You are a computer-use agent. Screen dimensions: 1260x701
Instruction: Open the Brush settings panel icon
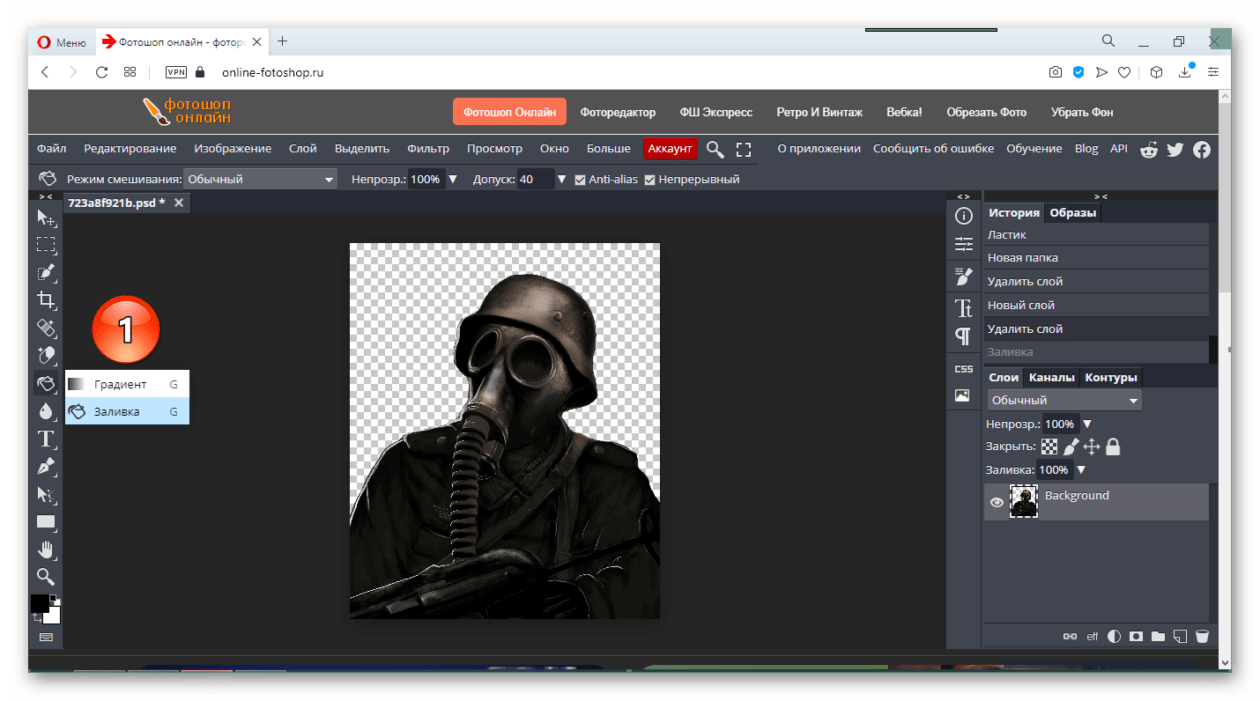coord(963,277)
